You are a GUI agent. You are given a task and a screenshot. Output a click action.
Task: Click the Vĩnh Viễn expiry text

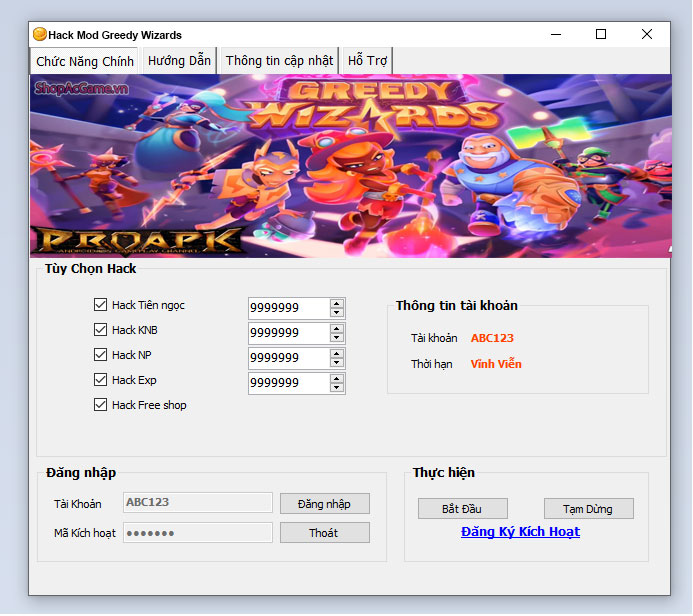(496, 364)
